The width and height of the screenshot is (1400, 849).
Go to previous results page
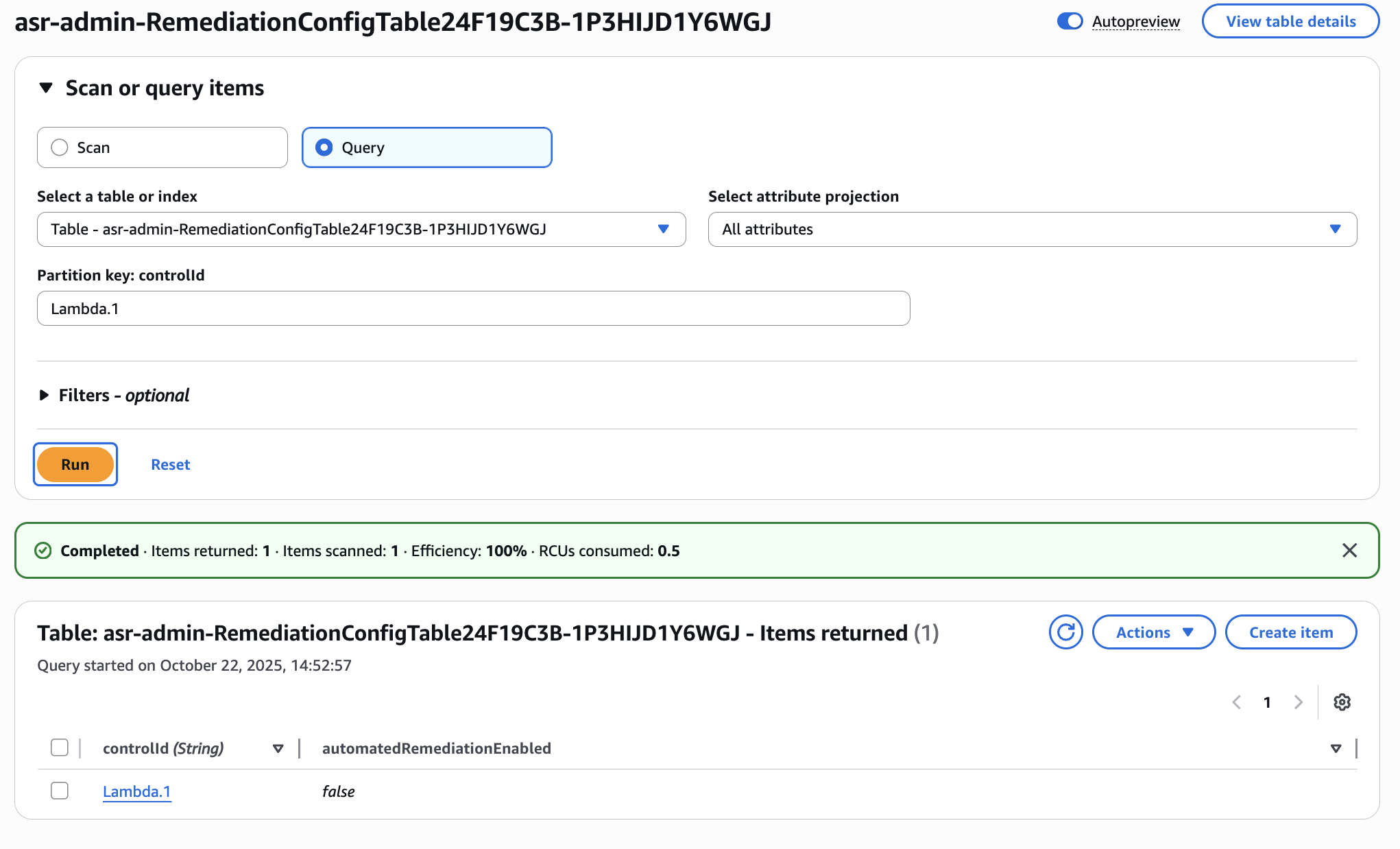point(1236,702)
